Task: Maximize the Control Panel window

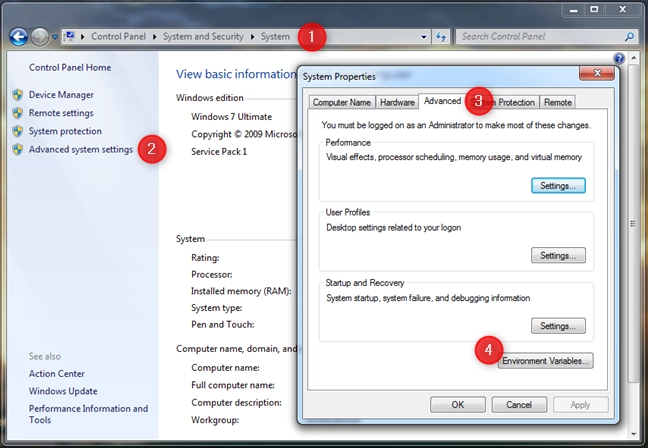Action: tap(594, 10)
